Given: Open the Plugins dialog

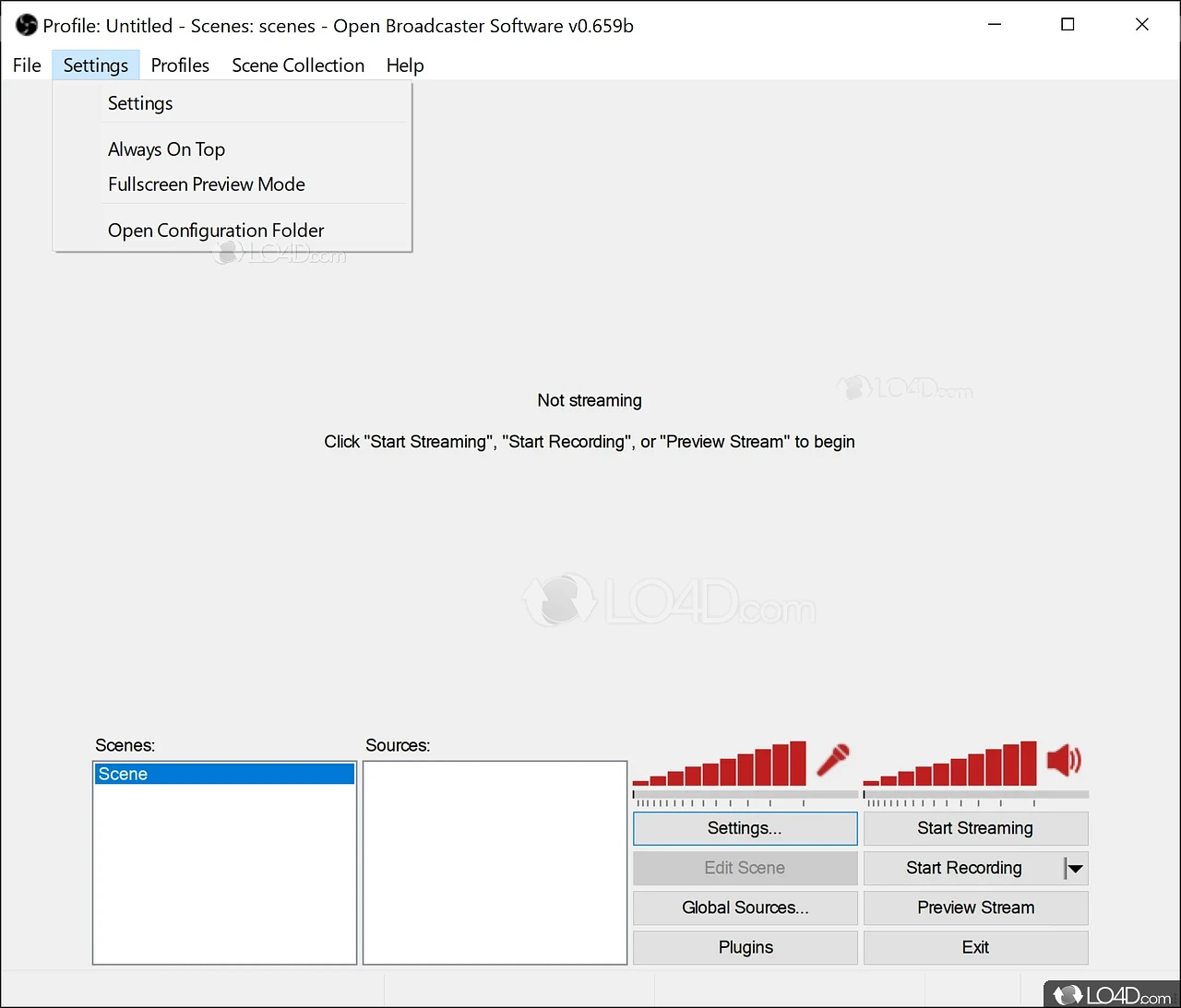Looking at the screenshot, I should 745,947.
